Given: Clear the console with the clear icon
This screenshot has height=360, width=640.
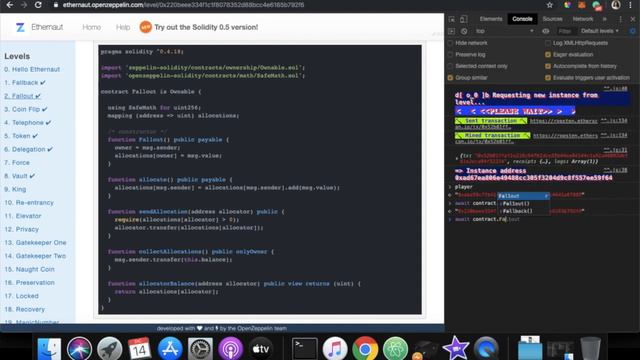Looking at the screenshot, I should (x=464, y=31).
